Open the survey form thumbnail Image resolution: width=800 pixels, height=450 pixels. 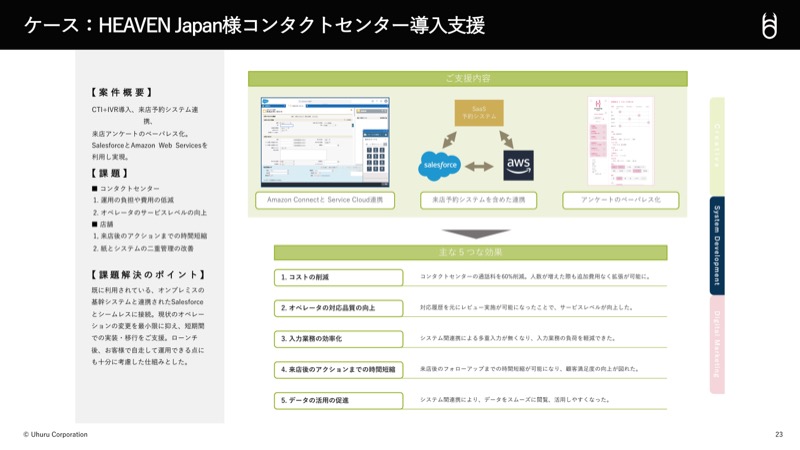tap(620, 141)
